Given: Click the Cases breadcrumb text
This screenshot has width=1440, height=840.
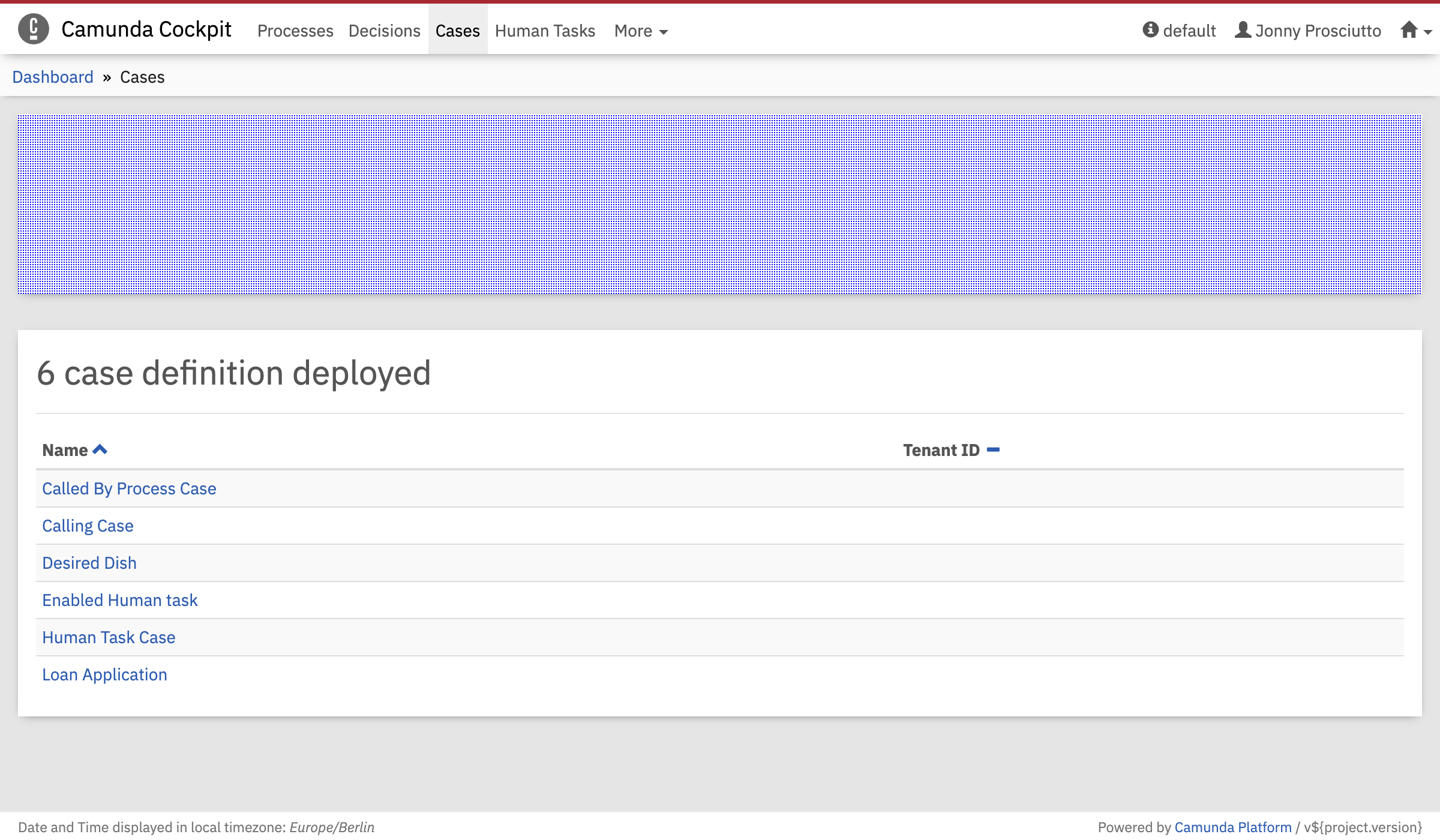Looking at the screenshot, I should pyautogui.click(x=142, y=77).
